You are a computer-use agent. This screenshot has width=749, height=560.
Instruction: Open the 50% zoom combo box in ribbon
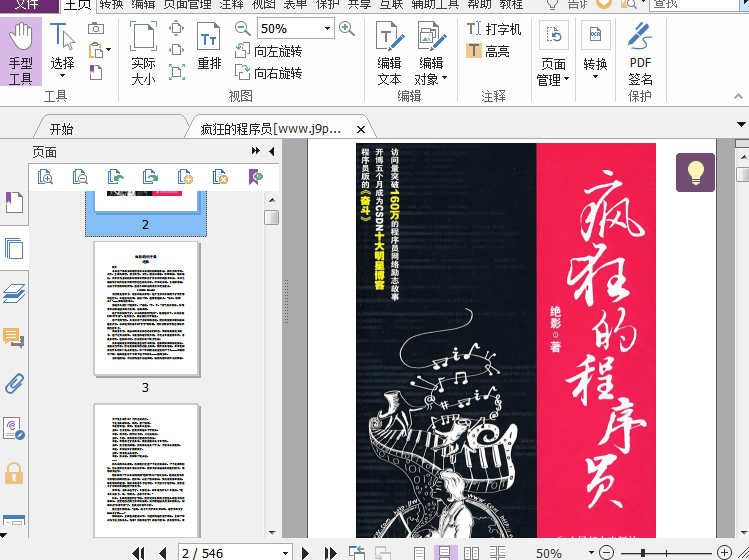(x=295, y=29)
